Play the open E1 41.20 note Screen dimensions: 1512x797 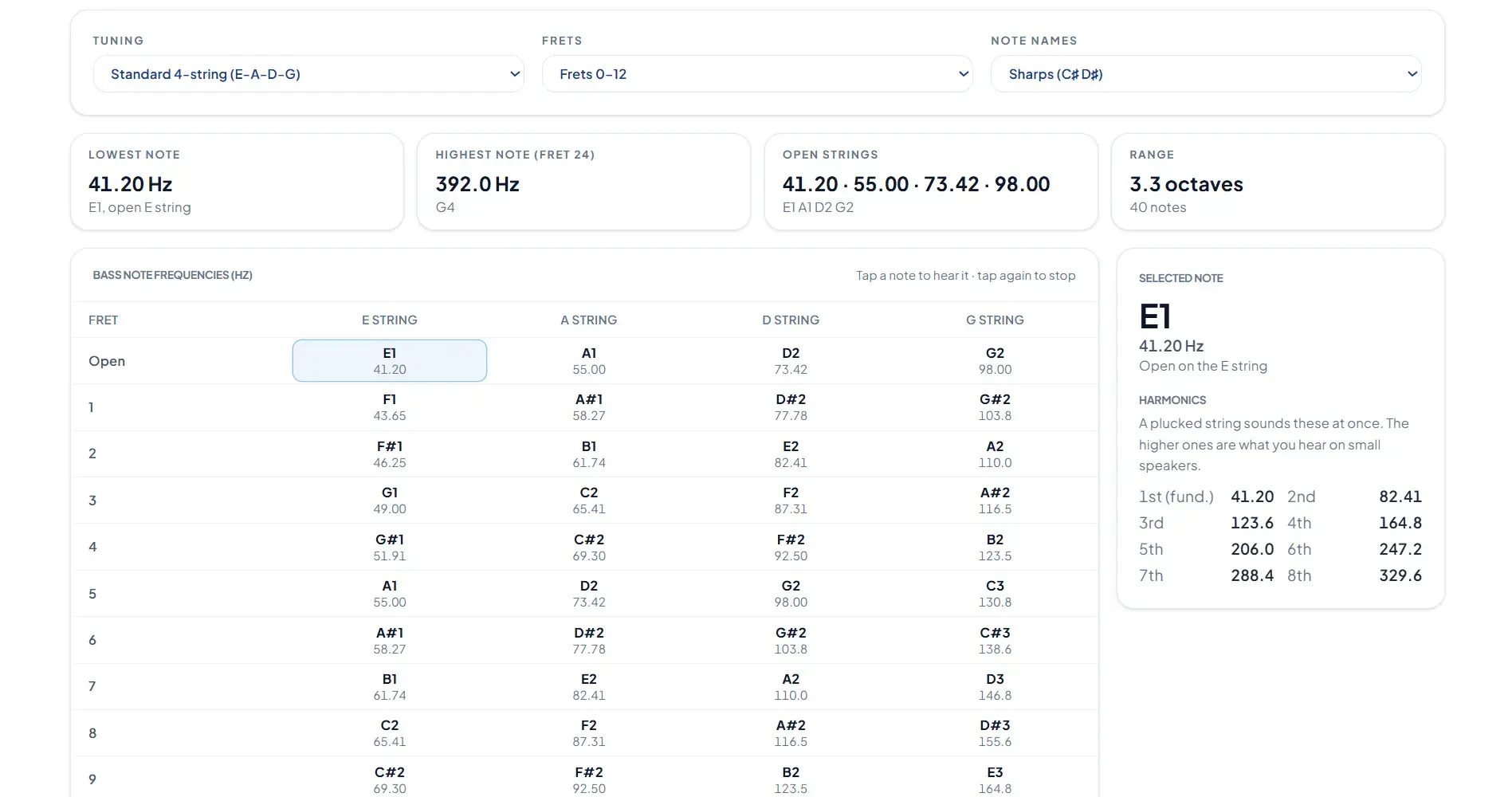pyautogui.click(x=390, y=361)
